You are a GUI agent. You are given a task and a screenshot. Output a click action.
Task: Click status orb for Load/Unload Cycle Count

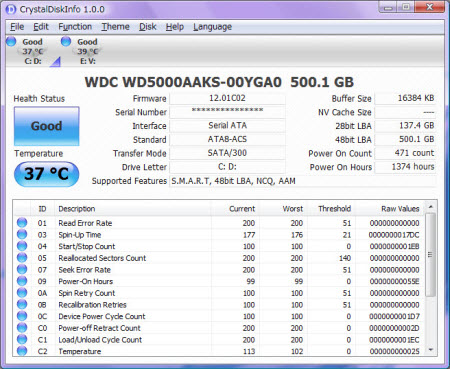point(22,339)
